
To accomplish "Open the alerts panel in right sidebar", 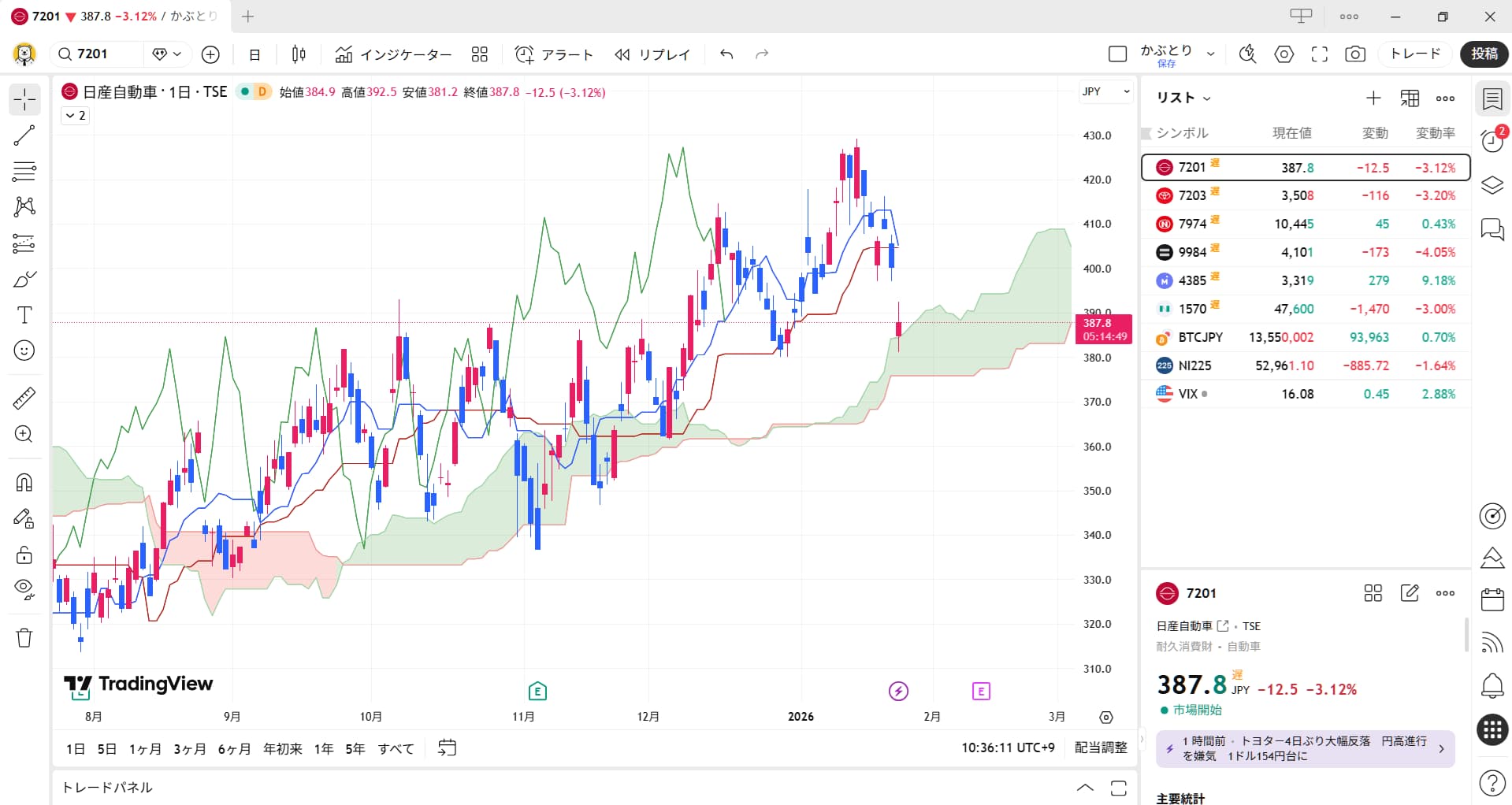I will [1492, 141].
